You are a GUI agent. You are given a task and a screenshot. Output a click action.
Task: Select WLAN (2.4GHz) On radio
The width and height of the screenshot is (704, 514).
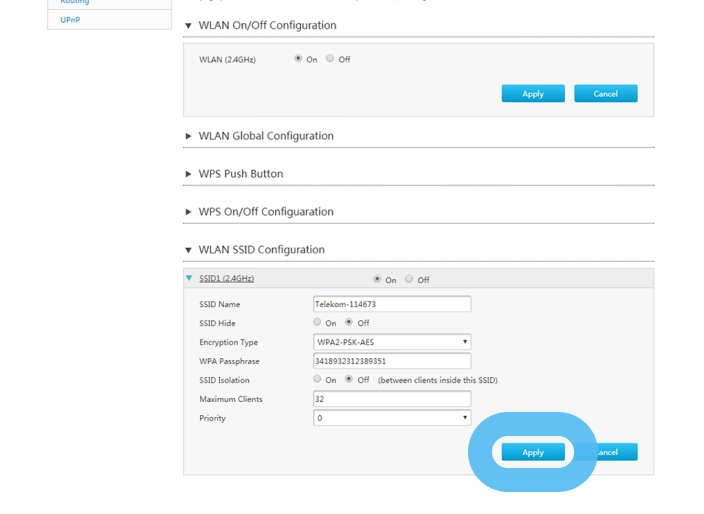tap(298, 59)
